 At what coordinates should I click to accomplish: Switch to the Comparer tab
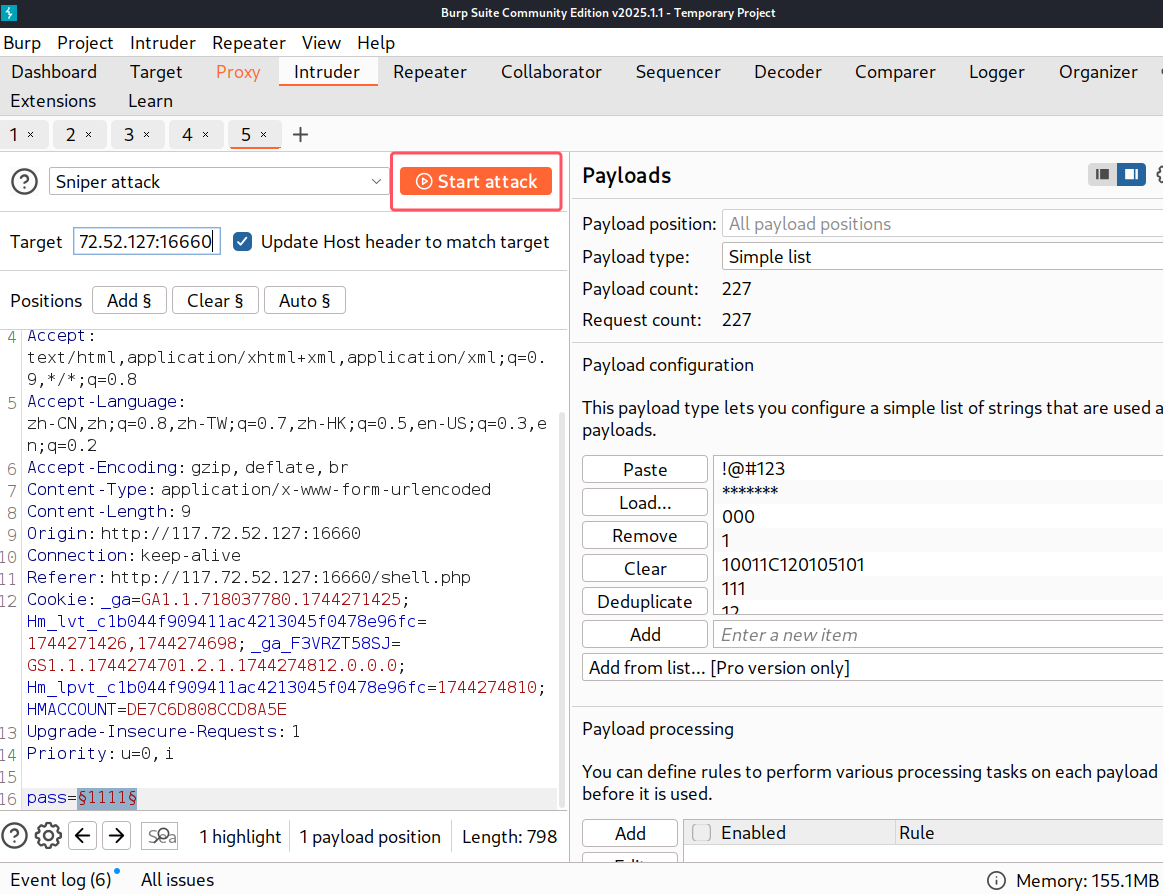(895, 72)
